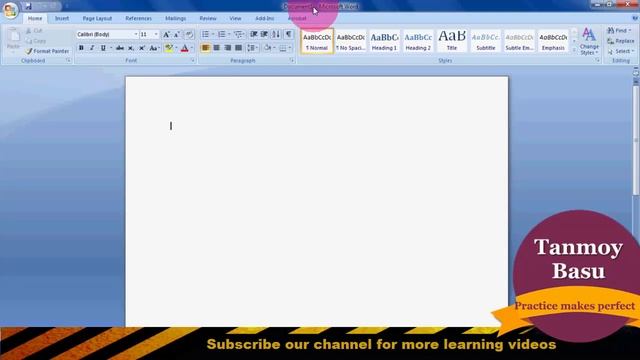Apply the No Spacing style
640x360 pixels.
pos(351,41)
